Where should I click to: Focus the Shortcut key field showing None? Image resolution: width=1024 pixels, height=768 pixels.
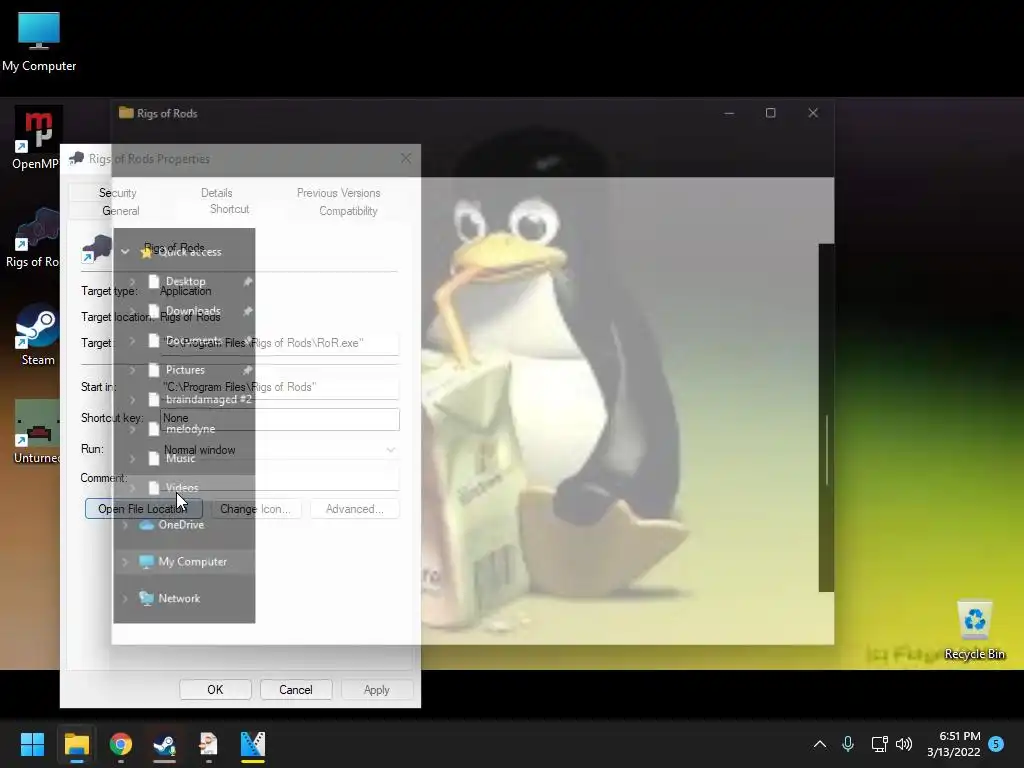point(280,419)
